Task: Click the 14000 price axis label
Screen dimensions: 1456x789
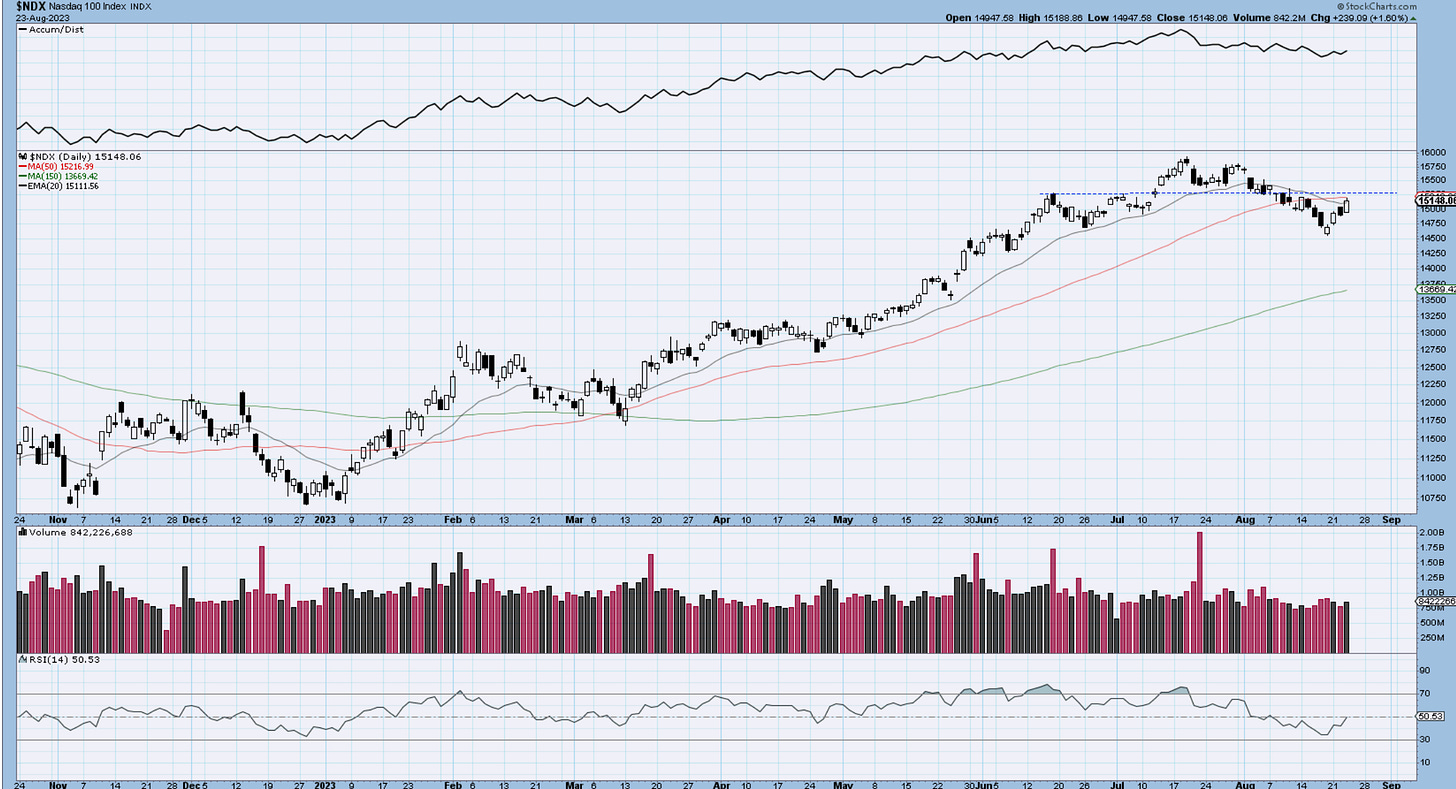Action: [x=1431, y=268]
